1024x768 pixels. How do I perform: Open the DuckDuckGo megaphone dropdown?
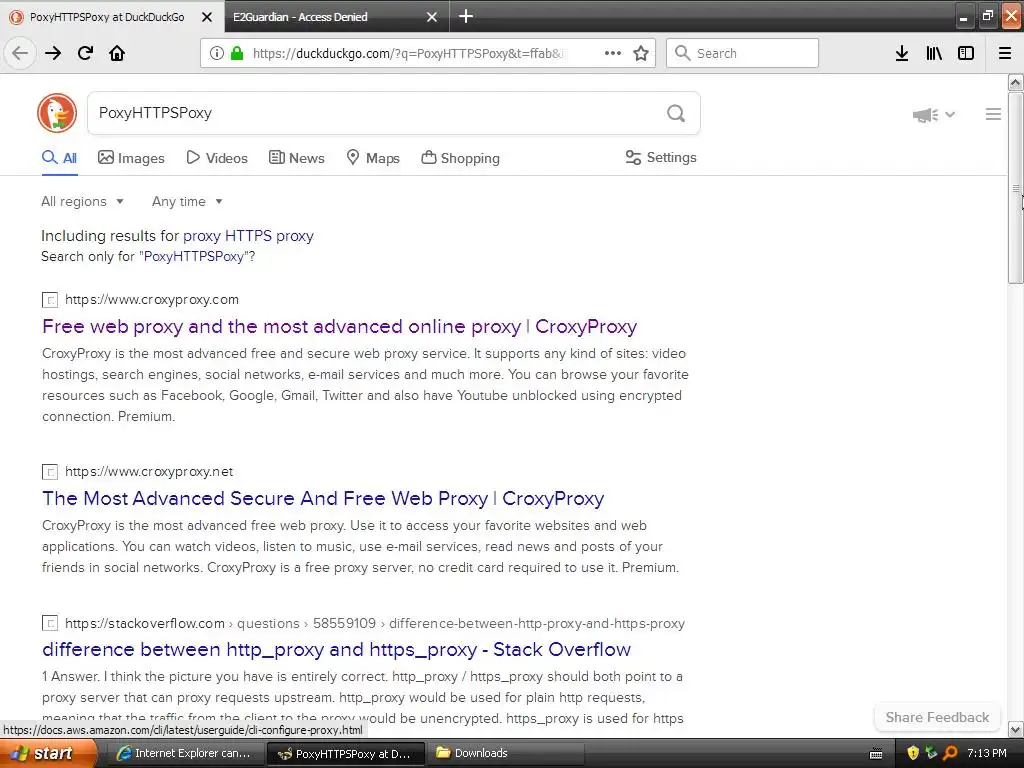[933, 115]
